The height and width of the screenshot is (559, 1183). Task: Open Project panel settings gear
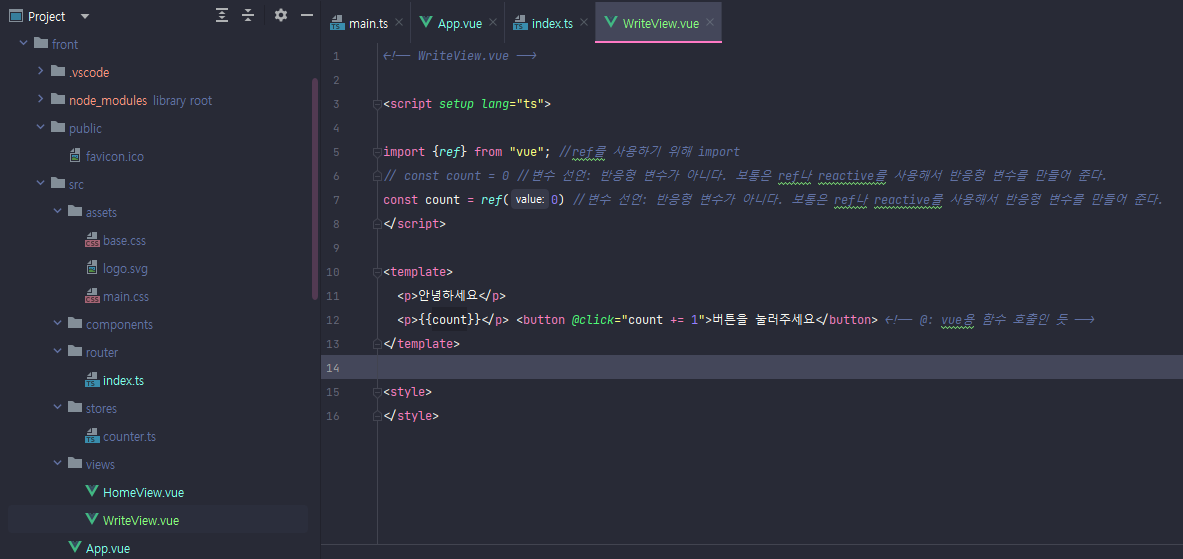(281, 15)
